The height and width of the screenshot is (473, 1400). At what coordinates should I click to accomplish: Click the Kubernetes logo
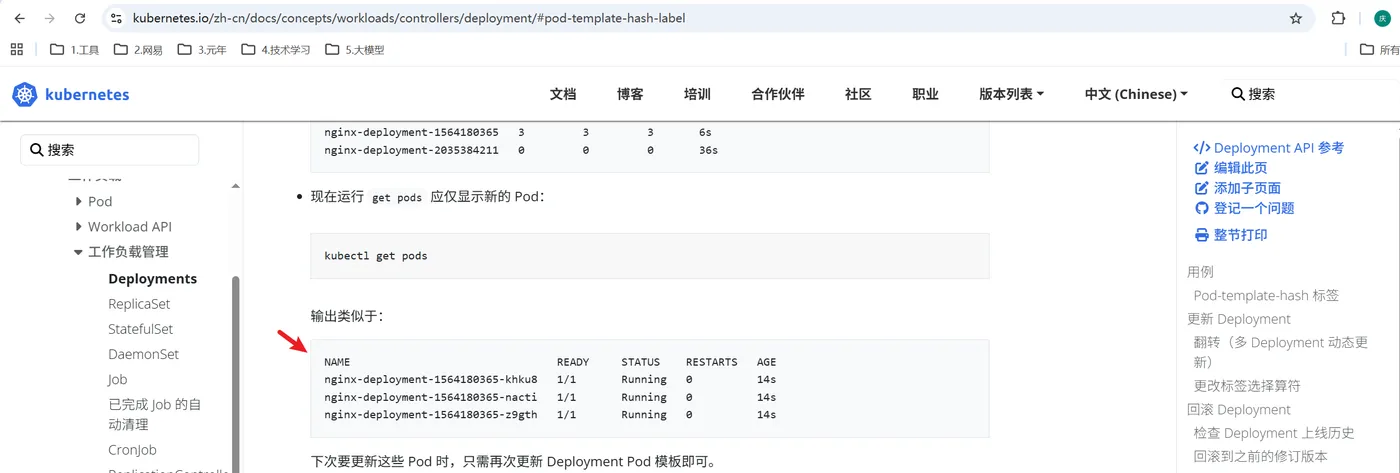(71, 94)
